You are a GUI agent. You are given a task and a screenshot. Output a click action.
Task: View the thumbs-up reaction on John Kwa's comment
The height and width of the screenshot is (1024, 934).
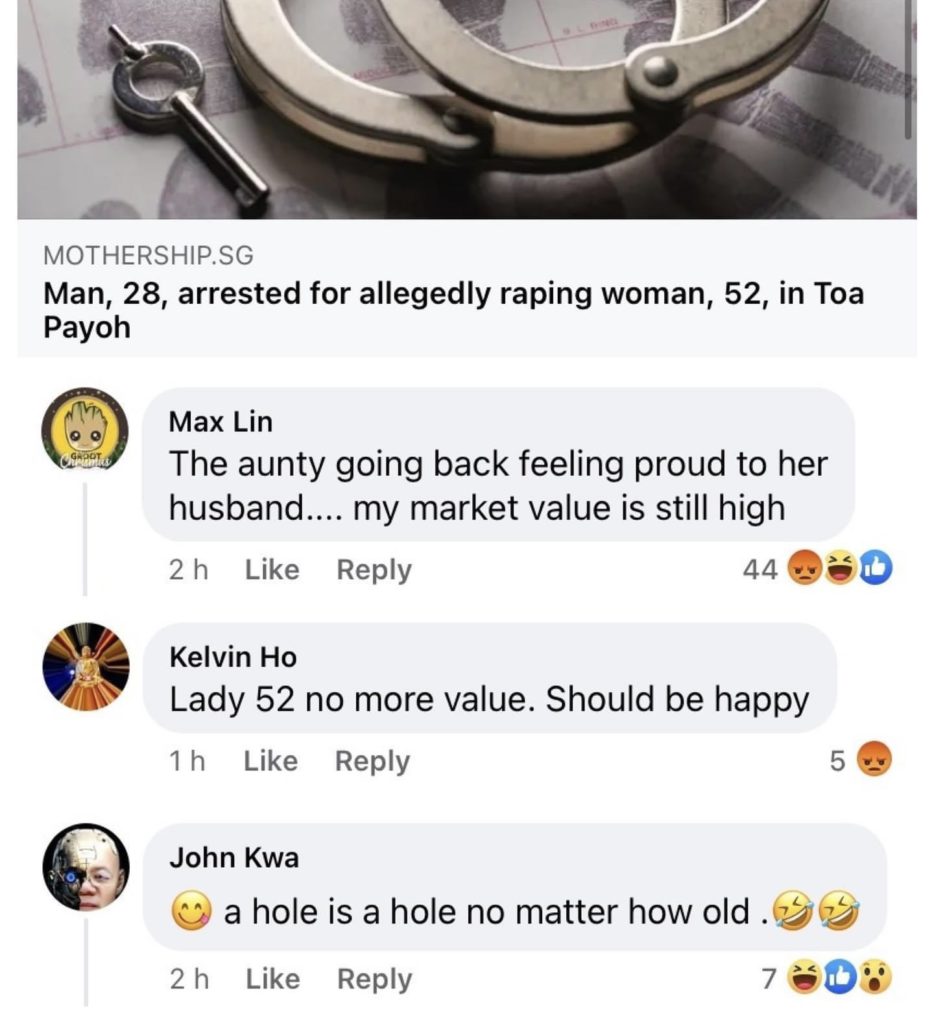click(841, 978)
